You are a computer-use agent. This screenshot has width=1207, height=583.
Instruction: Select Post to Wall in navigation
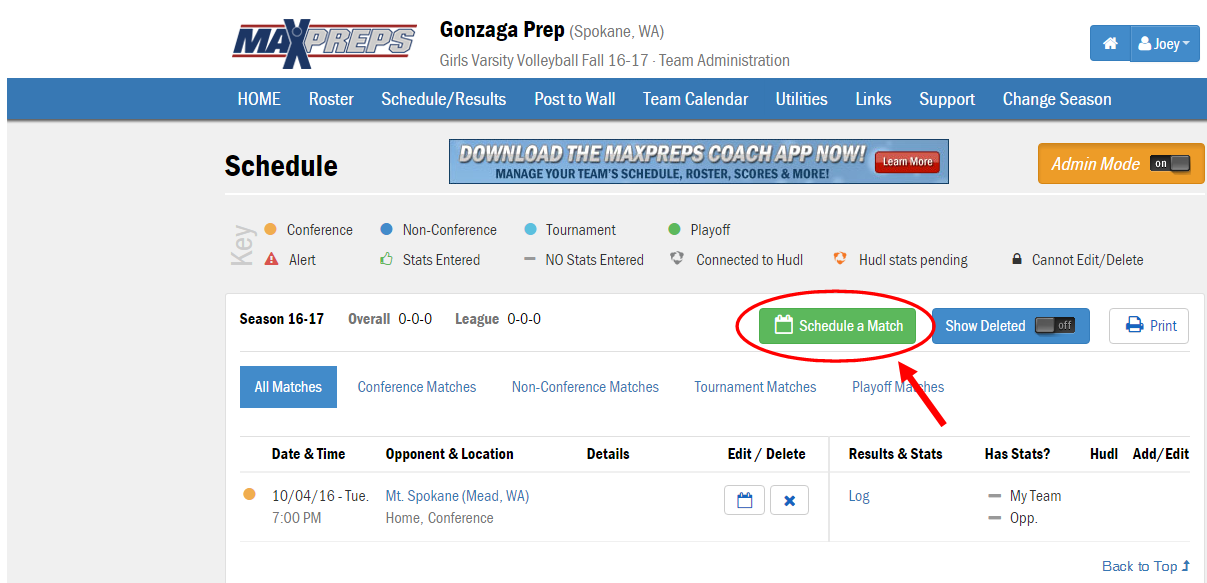pyautogui.click(x=574, y=99)
